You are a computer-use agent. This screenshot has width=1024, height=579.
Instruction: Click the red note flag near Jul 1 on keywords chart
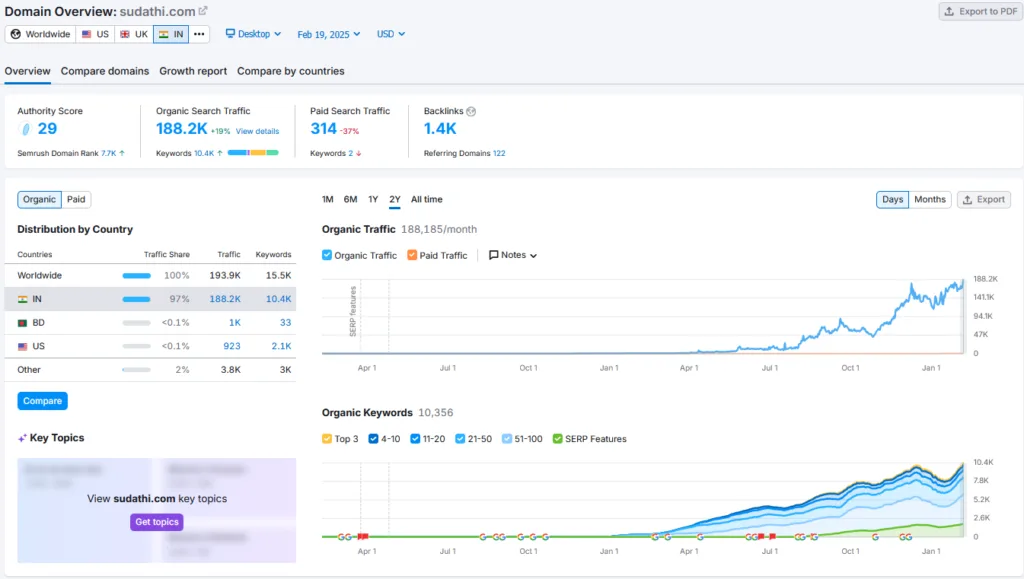coord(773,537)
